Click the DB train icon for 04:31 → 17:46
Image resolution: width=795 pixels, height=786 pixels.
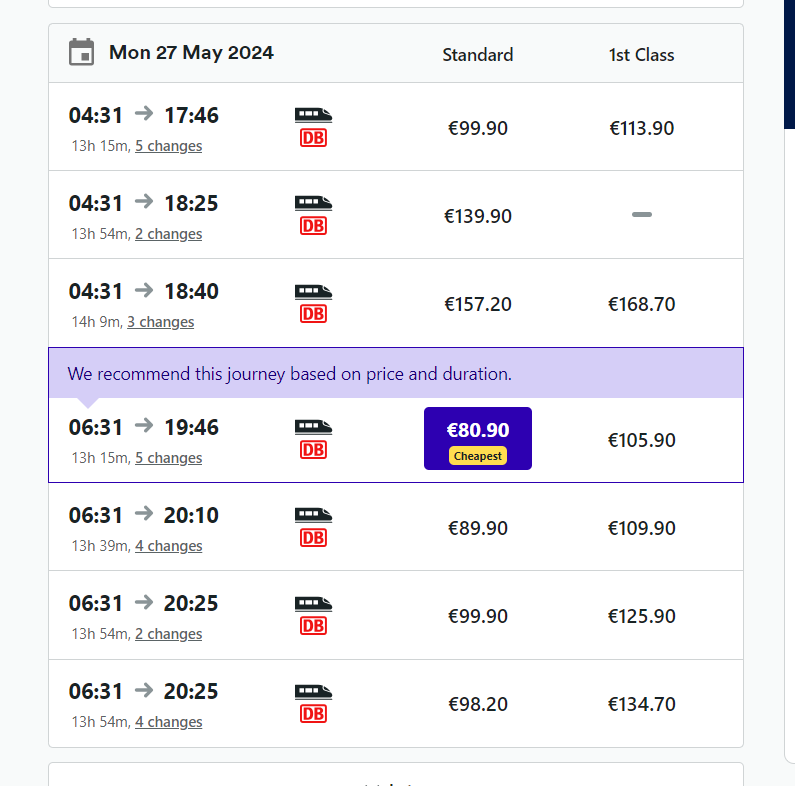[313, 127]
